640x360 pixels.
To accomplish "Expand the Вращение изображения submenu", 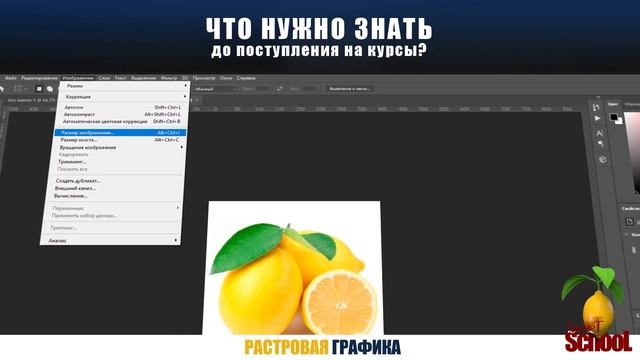I will click(x=118, y=147).
